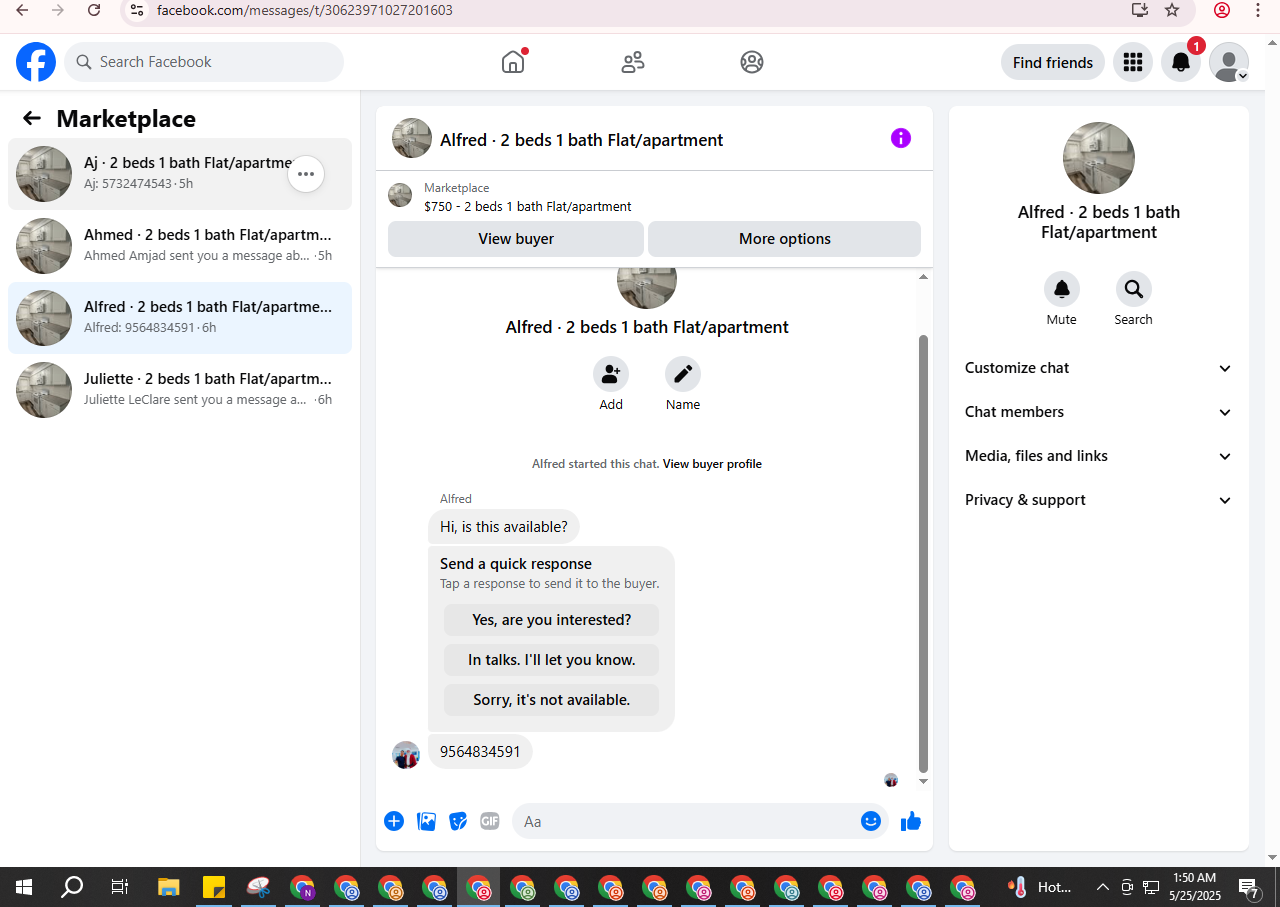The width and height of the screenshot is (1280, 907).
Task: Expand the Privacy & support section
Action: pos(1099,500)
